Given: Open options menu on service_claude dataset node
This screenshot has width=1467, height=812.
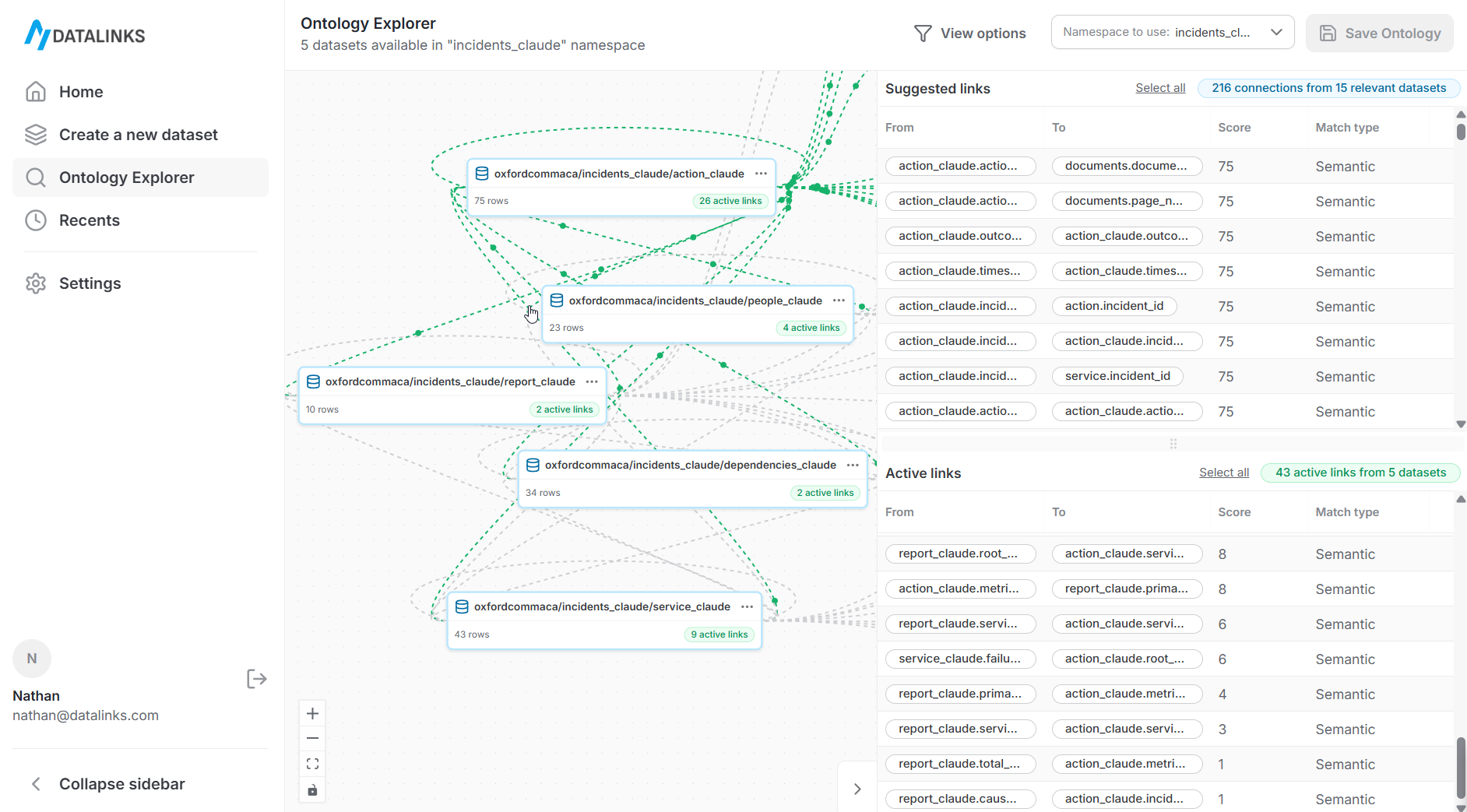Looking at the screenshot, I should tap(746, 606).
